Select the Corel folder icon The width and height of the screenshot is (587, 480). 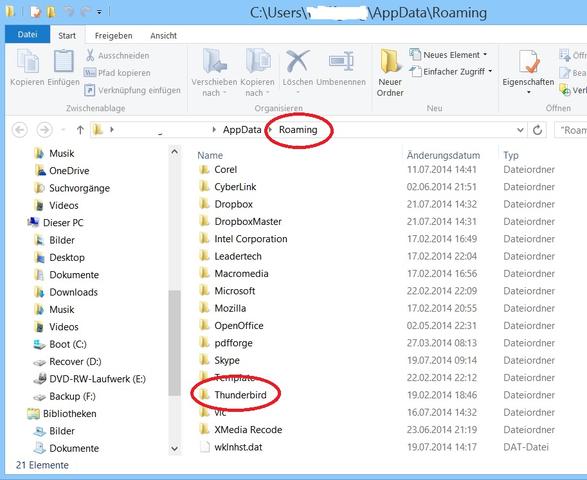(204, 170)
